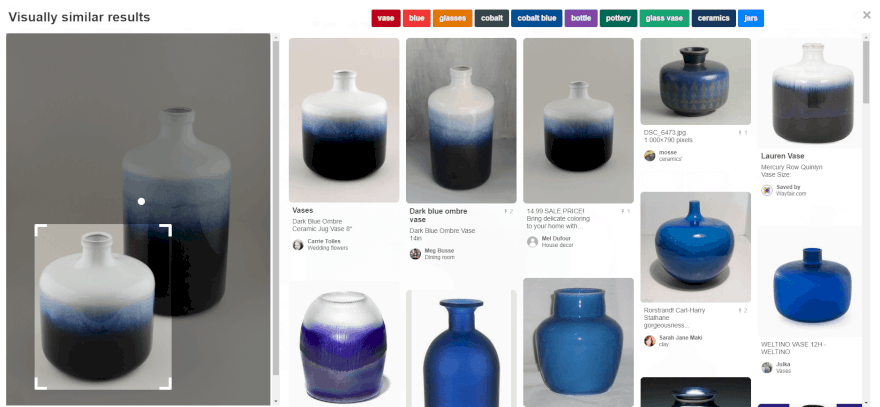
Task: Click Sarah Jane Maki avatar
Action: [650, 341]
